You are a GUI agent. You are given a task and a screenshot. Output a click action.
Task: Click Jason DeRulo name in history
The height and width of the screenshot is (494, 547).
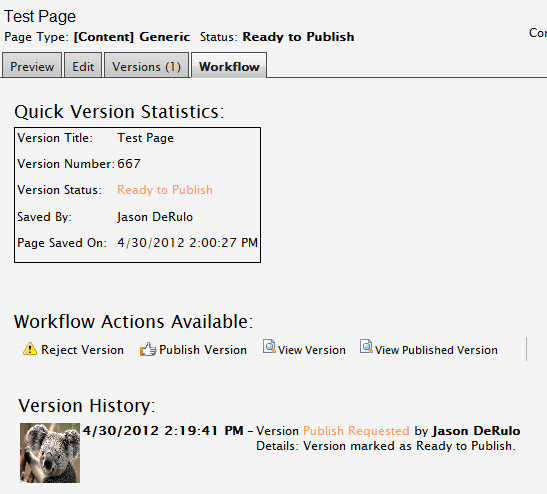coord(476,431)
